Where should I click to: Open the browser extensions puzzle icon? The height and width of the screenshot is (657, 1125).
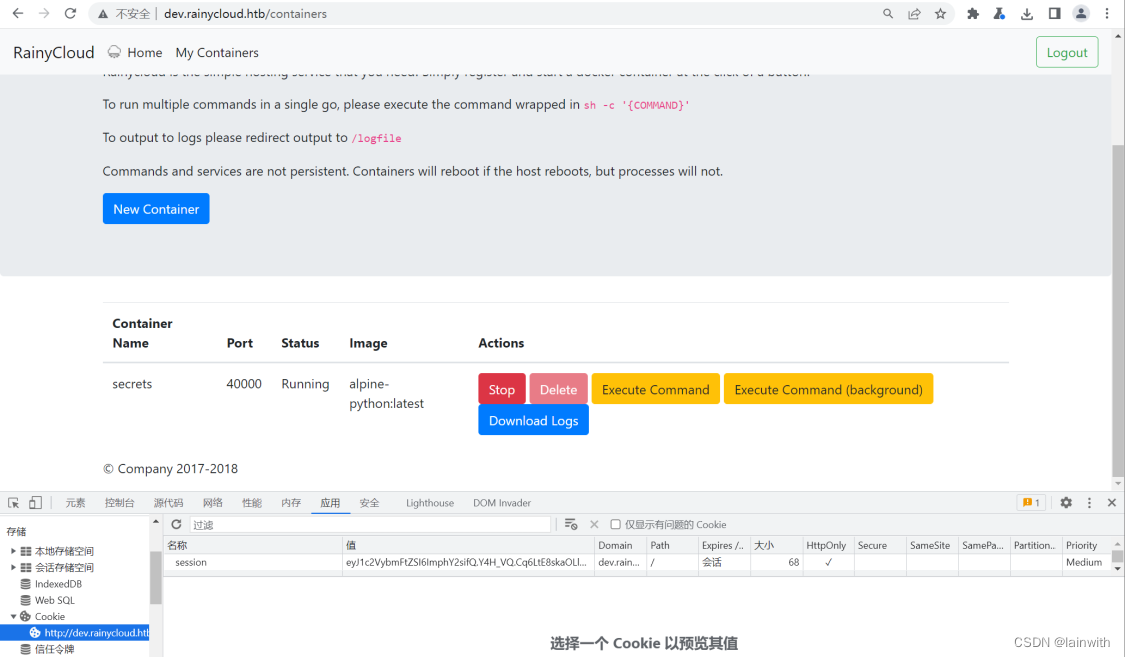973,14
